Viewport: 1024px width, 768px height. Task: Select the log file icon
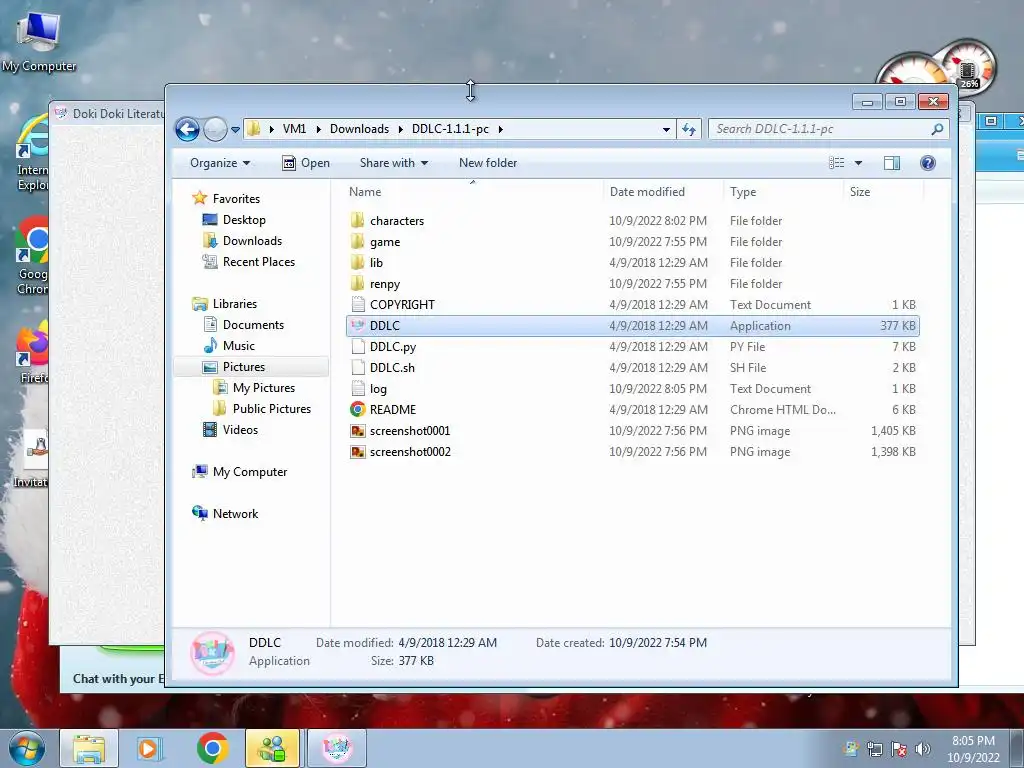[x=357, y=389]
